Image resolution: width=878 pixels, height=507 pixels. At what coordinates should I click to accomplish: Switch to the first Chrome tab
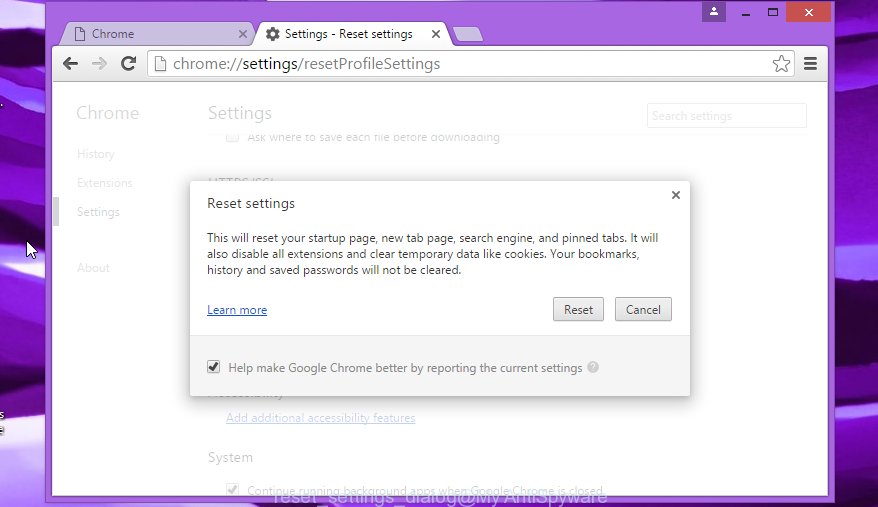pyautogui.click(x=150, y=34)
